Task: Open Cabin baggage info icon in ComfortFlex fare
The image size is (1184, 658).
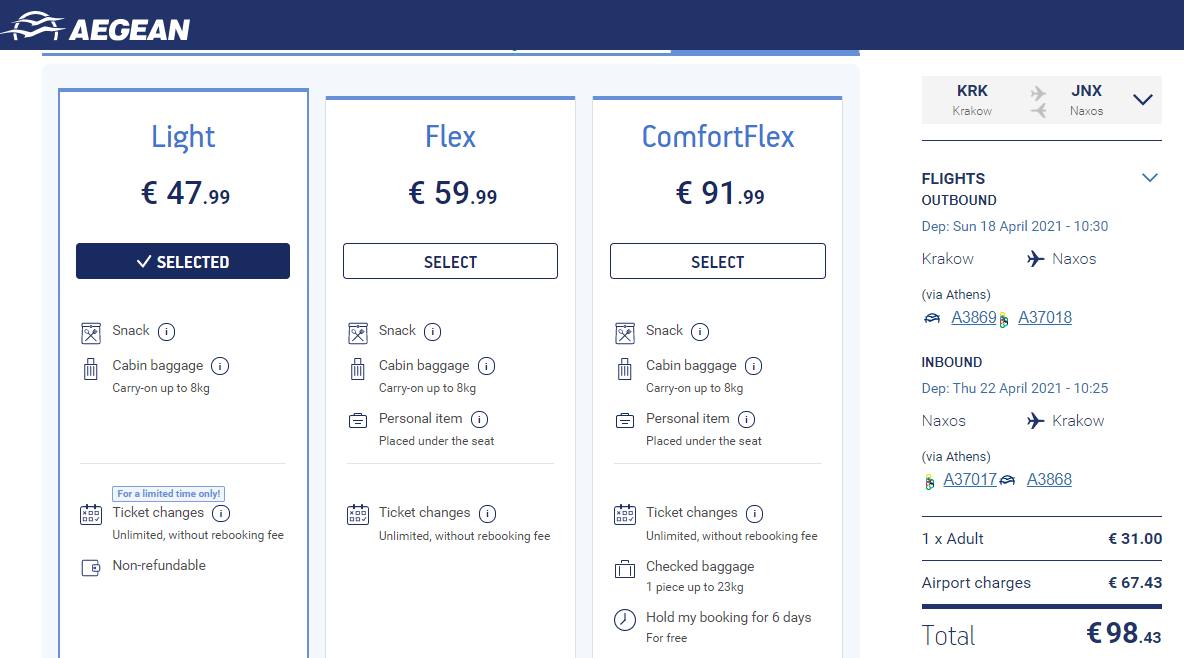Action: point(754,366)
